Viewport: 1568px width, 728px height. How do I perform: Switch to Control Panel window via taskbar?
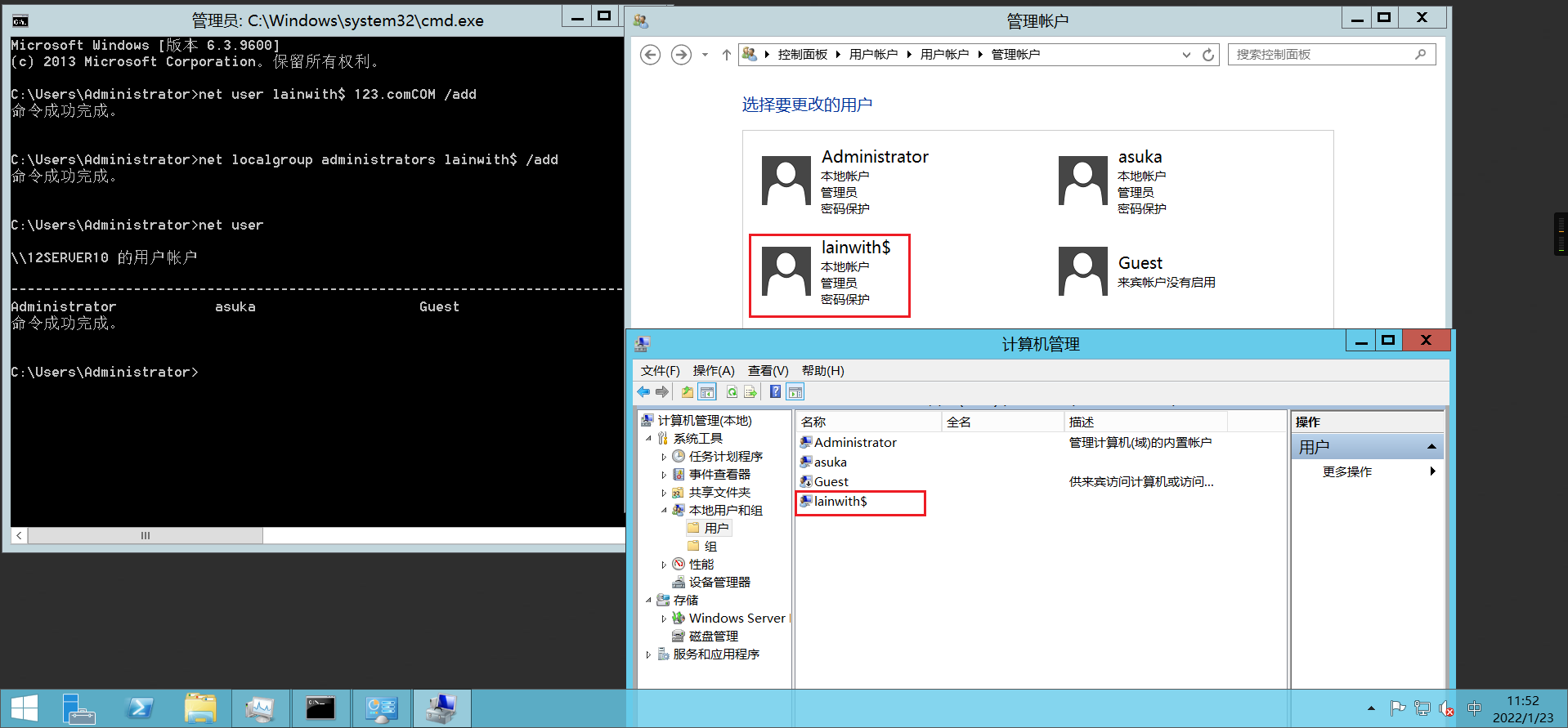[381, 708]
